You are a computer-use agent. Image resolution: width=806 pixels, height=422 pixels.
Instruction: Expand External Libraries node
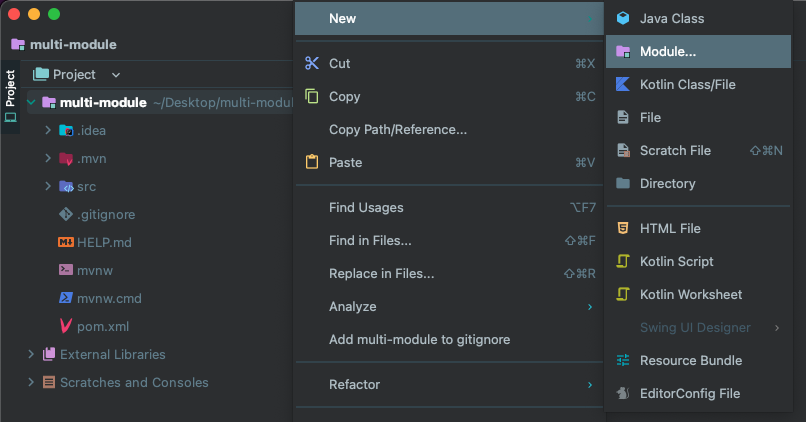tap(31, 354)
